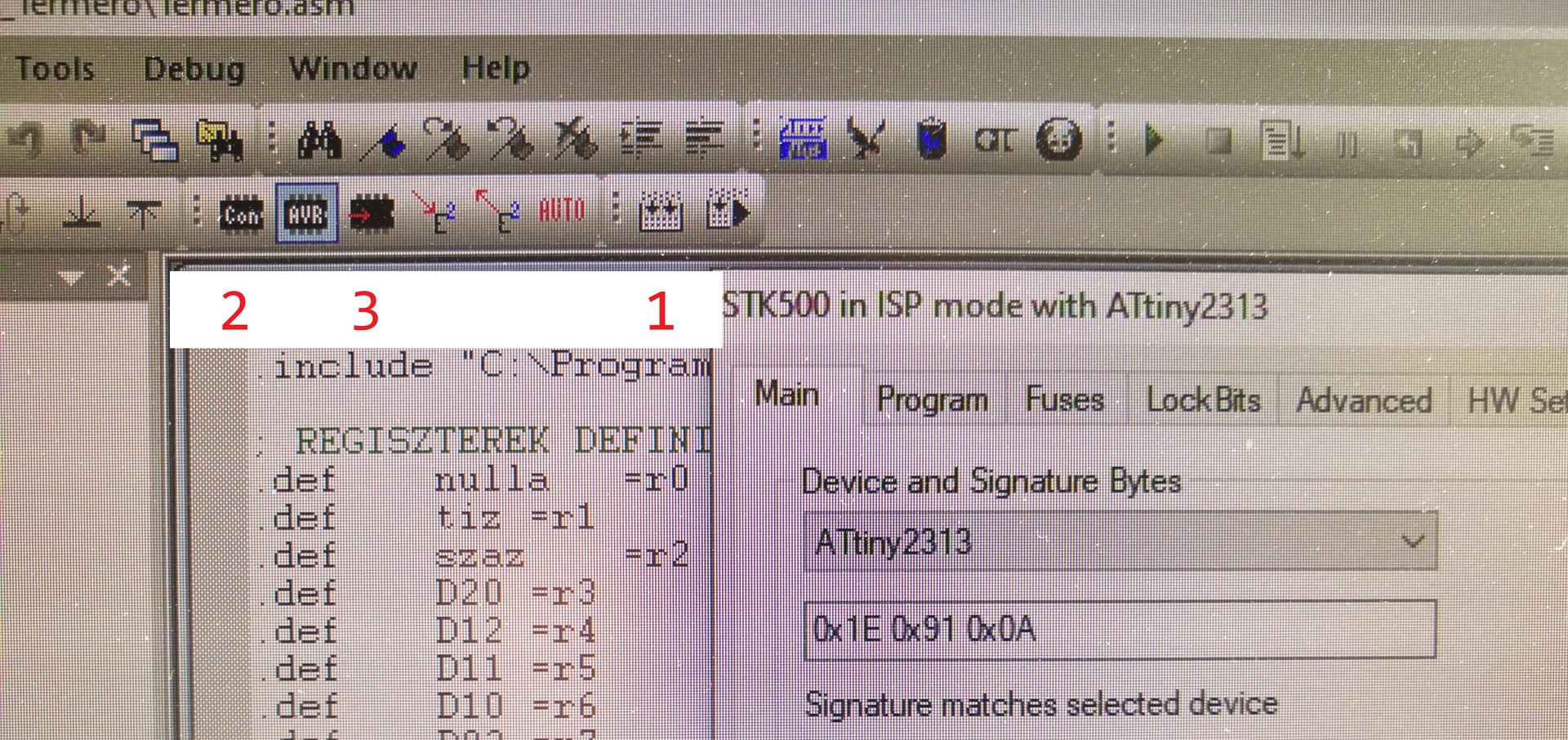Switch to the Program tab
The image size is (1568, 740).
point(933,399)
